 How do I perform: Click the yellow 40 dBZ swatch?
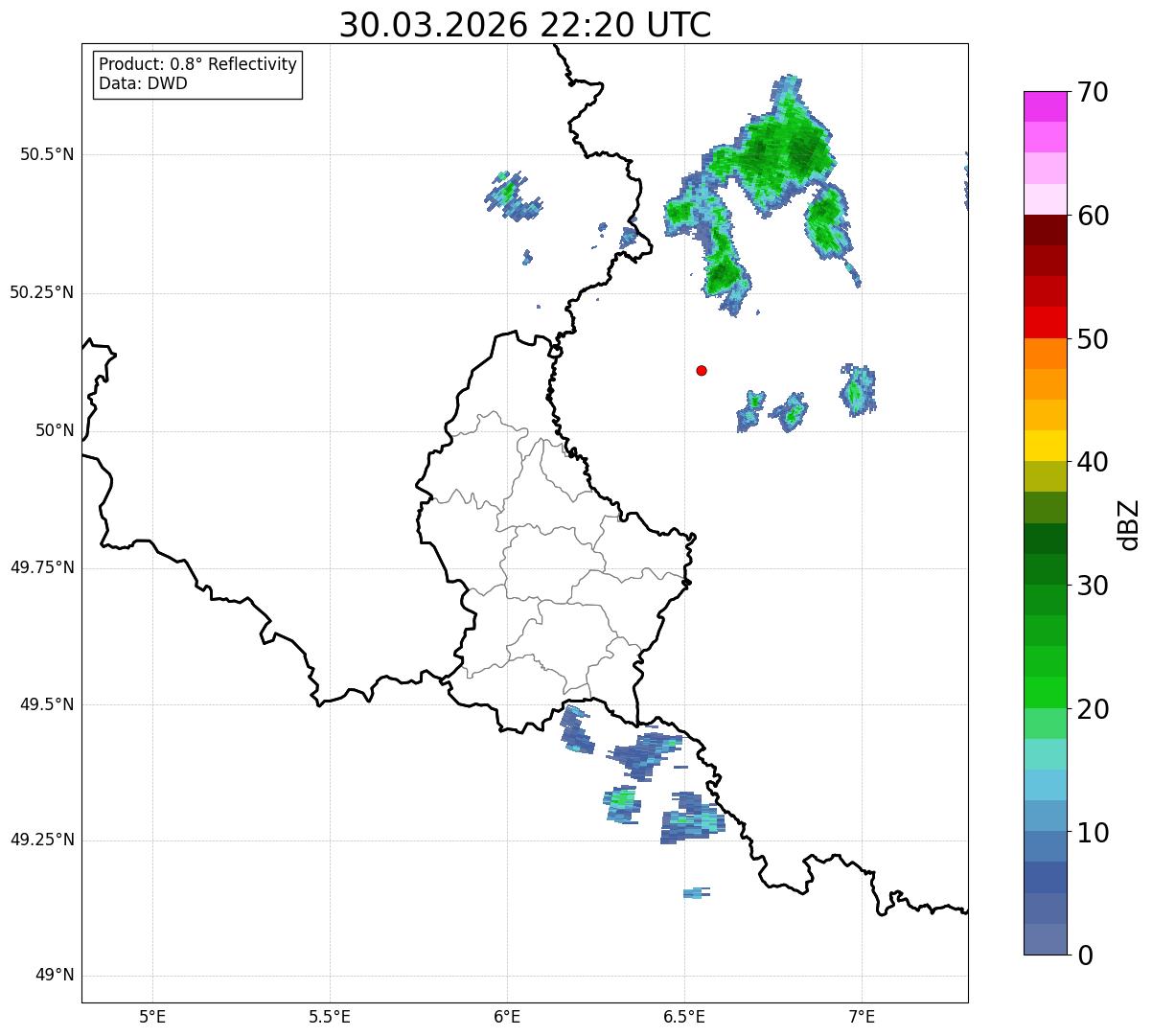click(1046, 447)
